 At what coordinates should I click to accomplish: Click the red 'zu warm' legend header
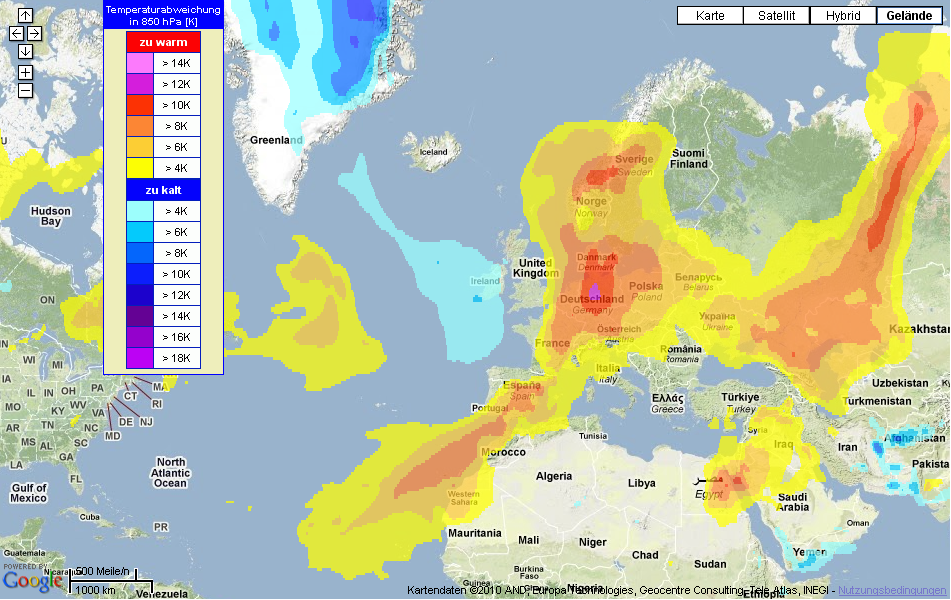164,42
